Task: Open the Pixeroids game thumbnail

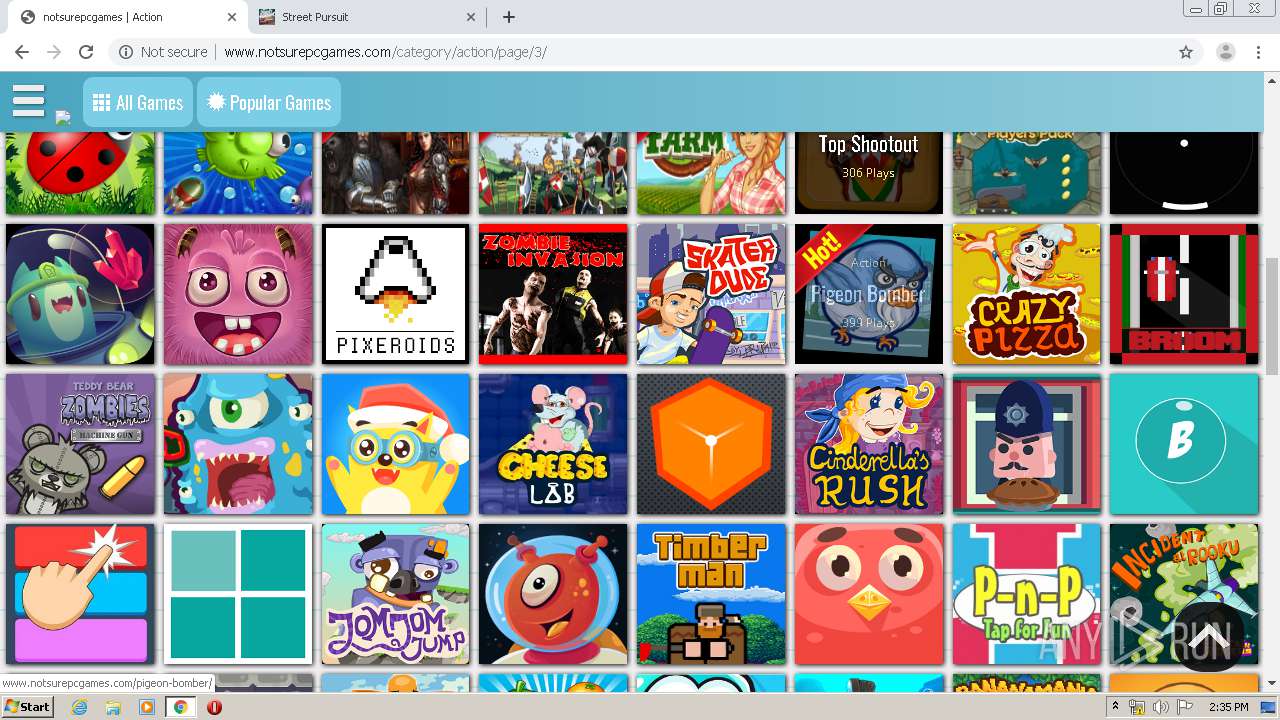Action: (396, 294)
